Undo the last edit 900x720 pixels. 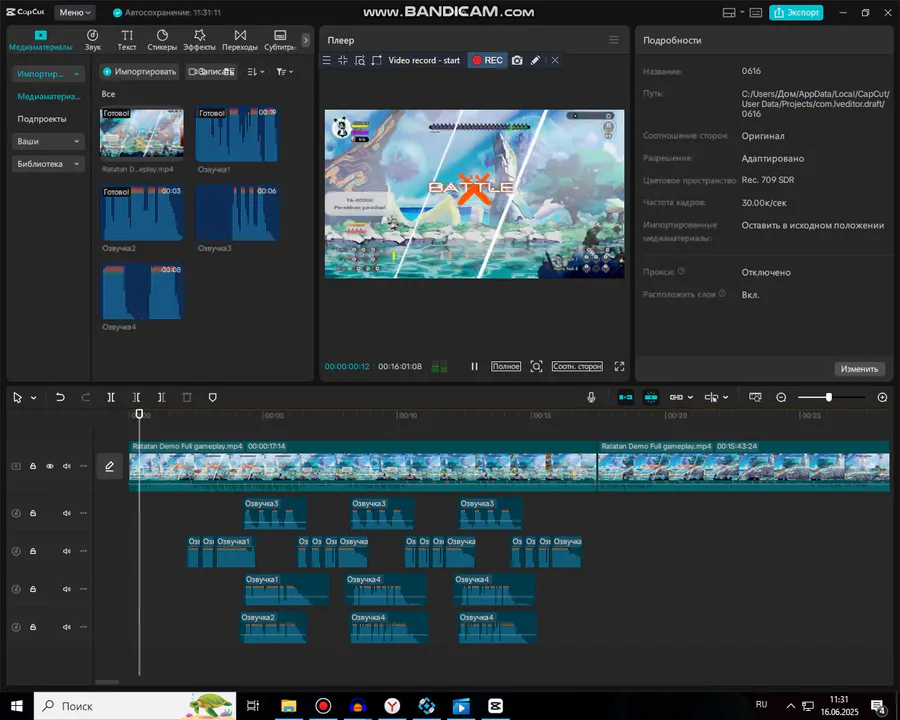60,397
